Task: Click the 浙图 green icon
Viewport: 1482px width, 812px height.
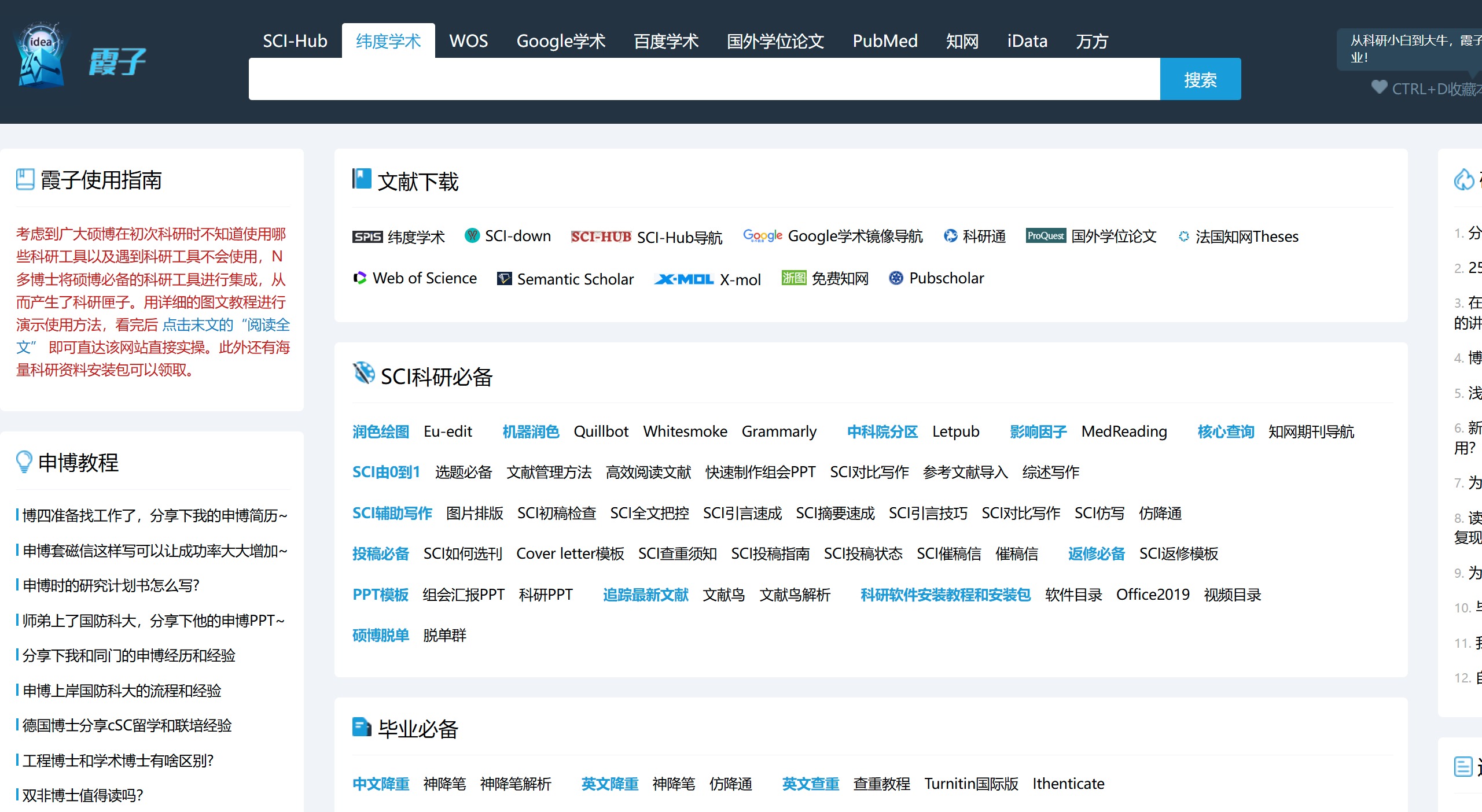Action: tap(793, 278)
